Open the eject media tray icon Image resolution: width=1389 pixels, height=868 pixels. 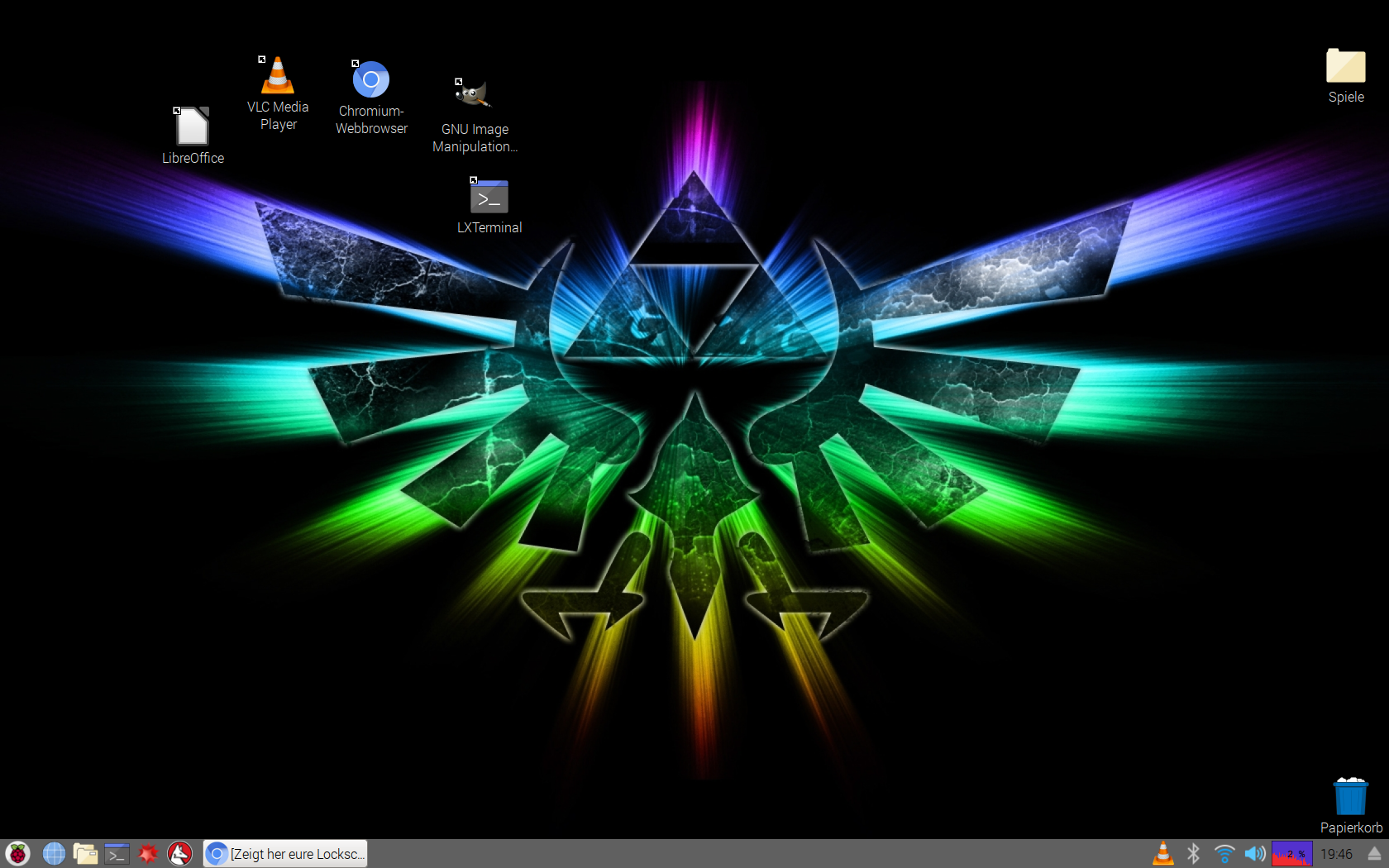(1374, 853)
